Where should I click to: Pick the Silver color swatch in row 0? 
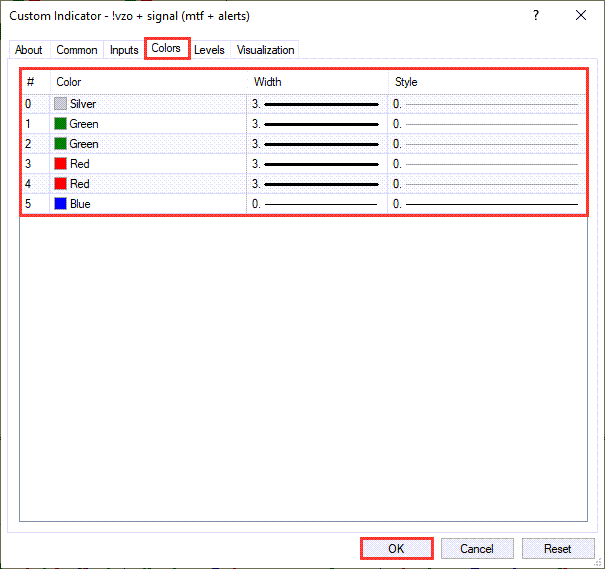[x=60, y=103]
